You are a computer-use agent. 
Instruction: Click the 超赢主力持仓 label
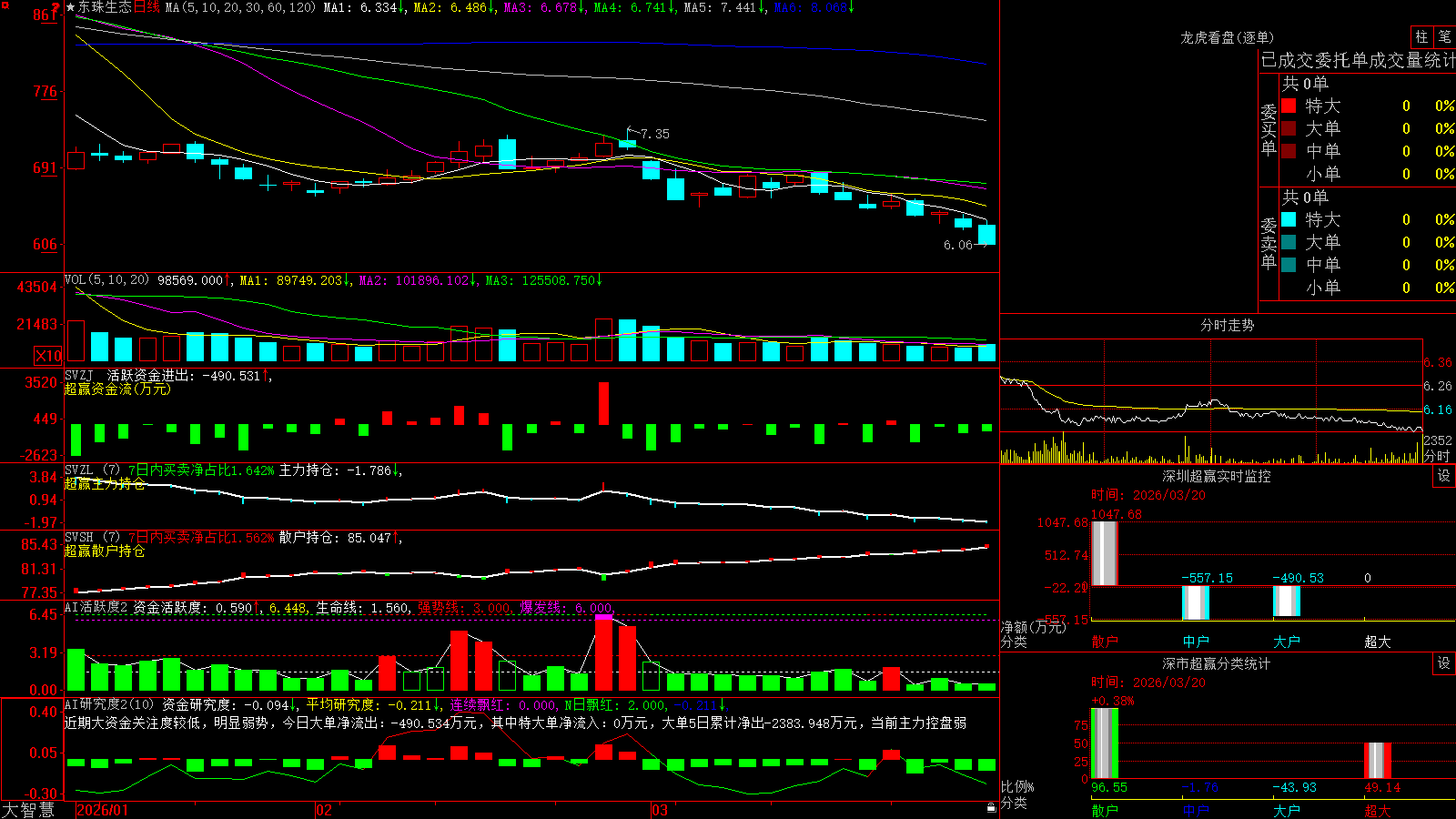pyautogui.click(x=105, y=483)
